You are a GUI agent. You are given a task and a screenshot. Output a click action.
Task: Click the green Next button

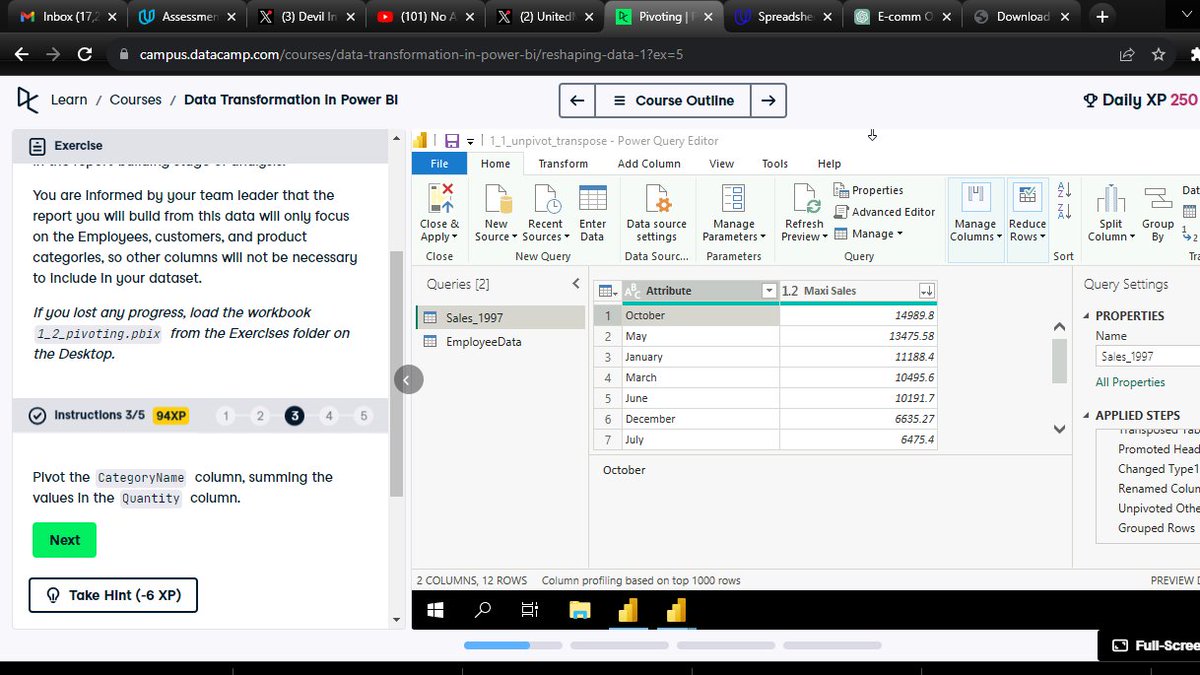coord(64,540)
